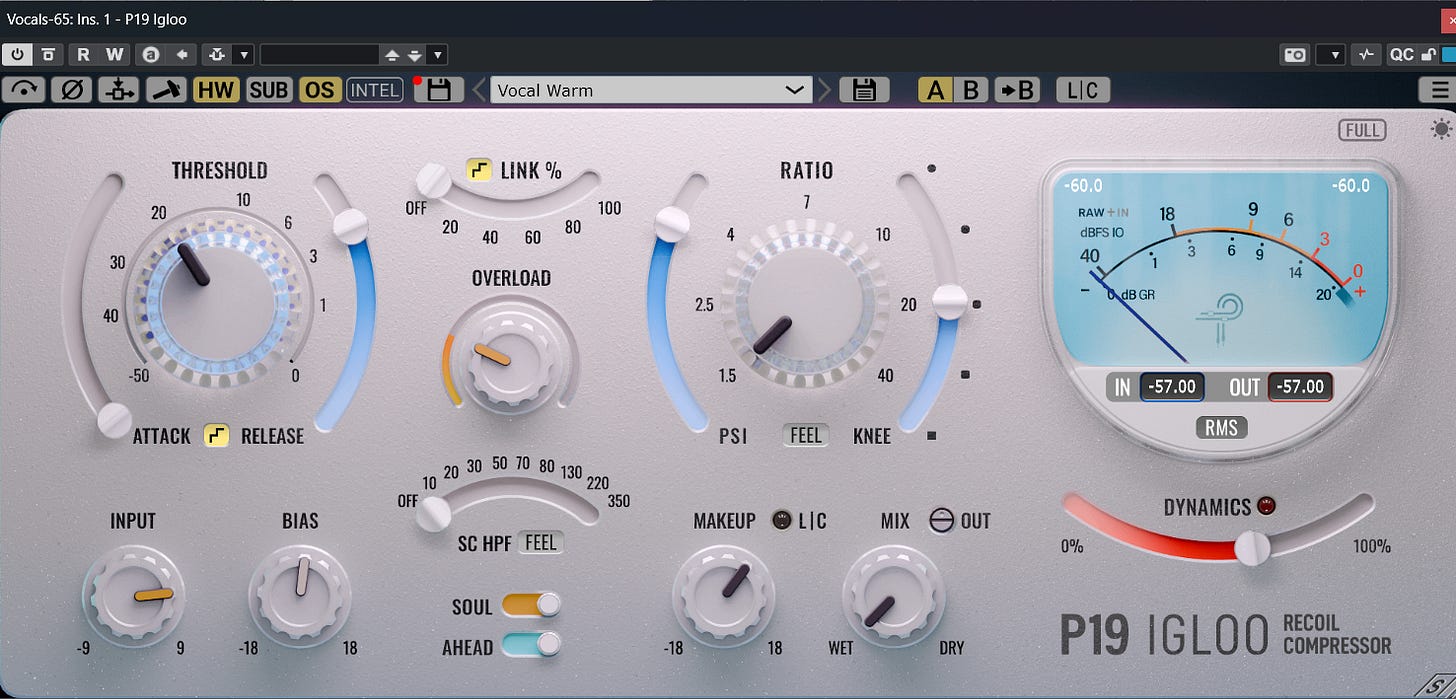1456x699 pixels.
Task: Enable the R read automation button
Action: (x=84, y=55)
